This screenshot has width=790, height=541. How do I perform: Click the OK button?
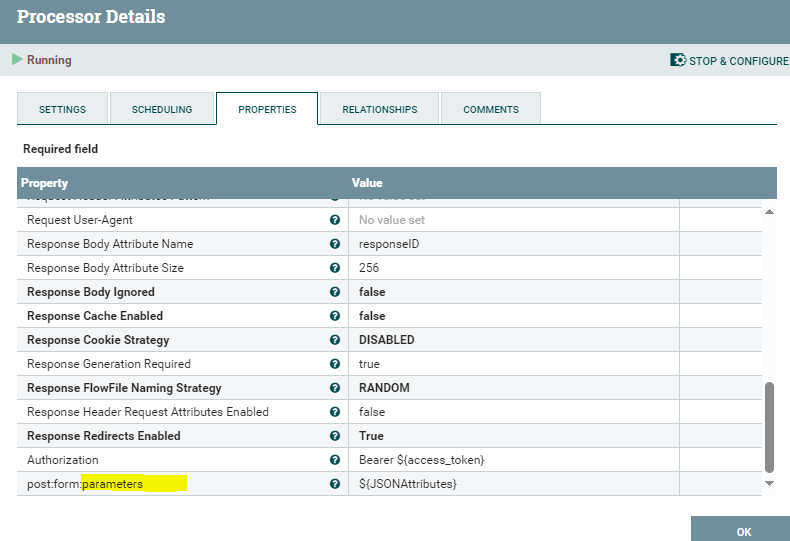tap(743, 531)
